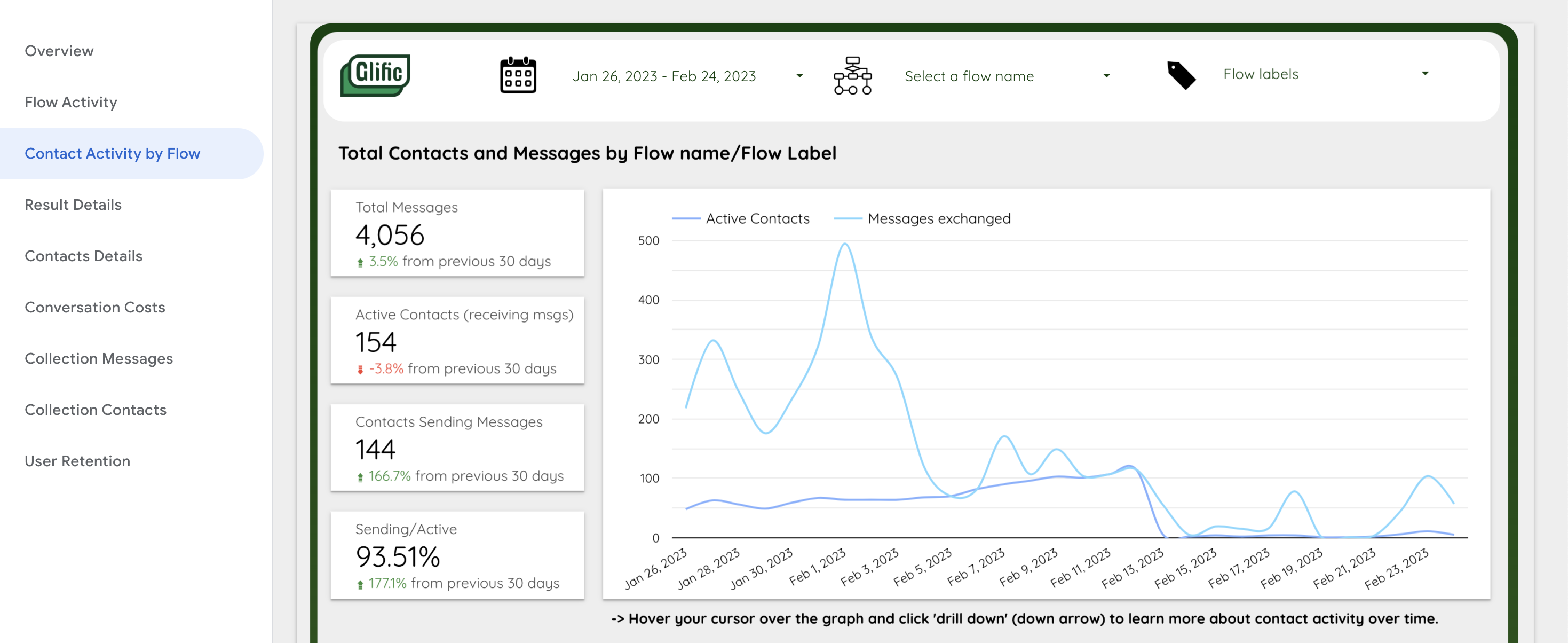Image resolution: width=1568 pixels, height=643 pixels.
Task: Click the calendar icon
Action: click(518, 75)
